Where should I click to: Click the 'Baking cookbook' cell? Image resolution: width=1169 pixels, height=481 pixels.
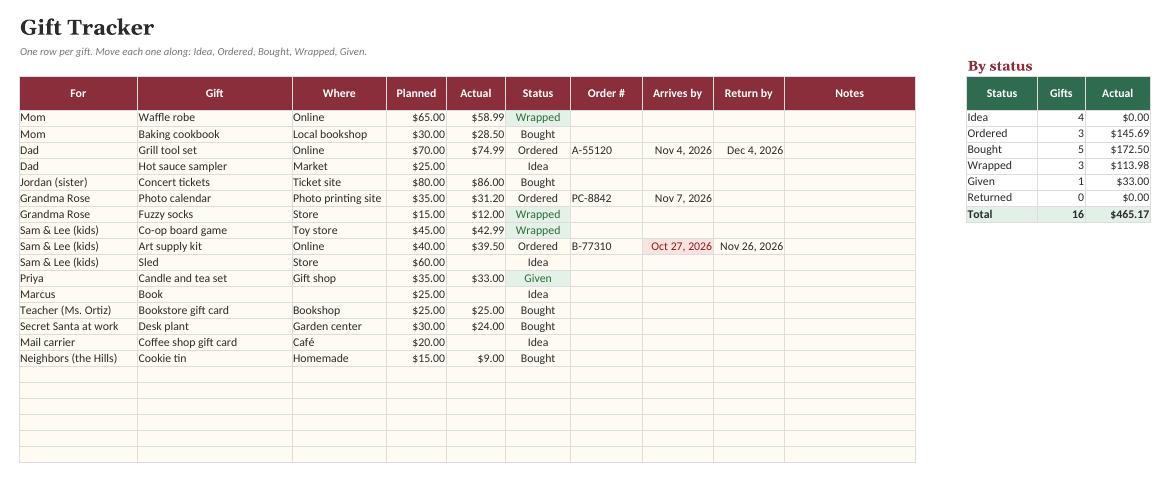click(215, 134)
